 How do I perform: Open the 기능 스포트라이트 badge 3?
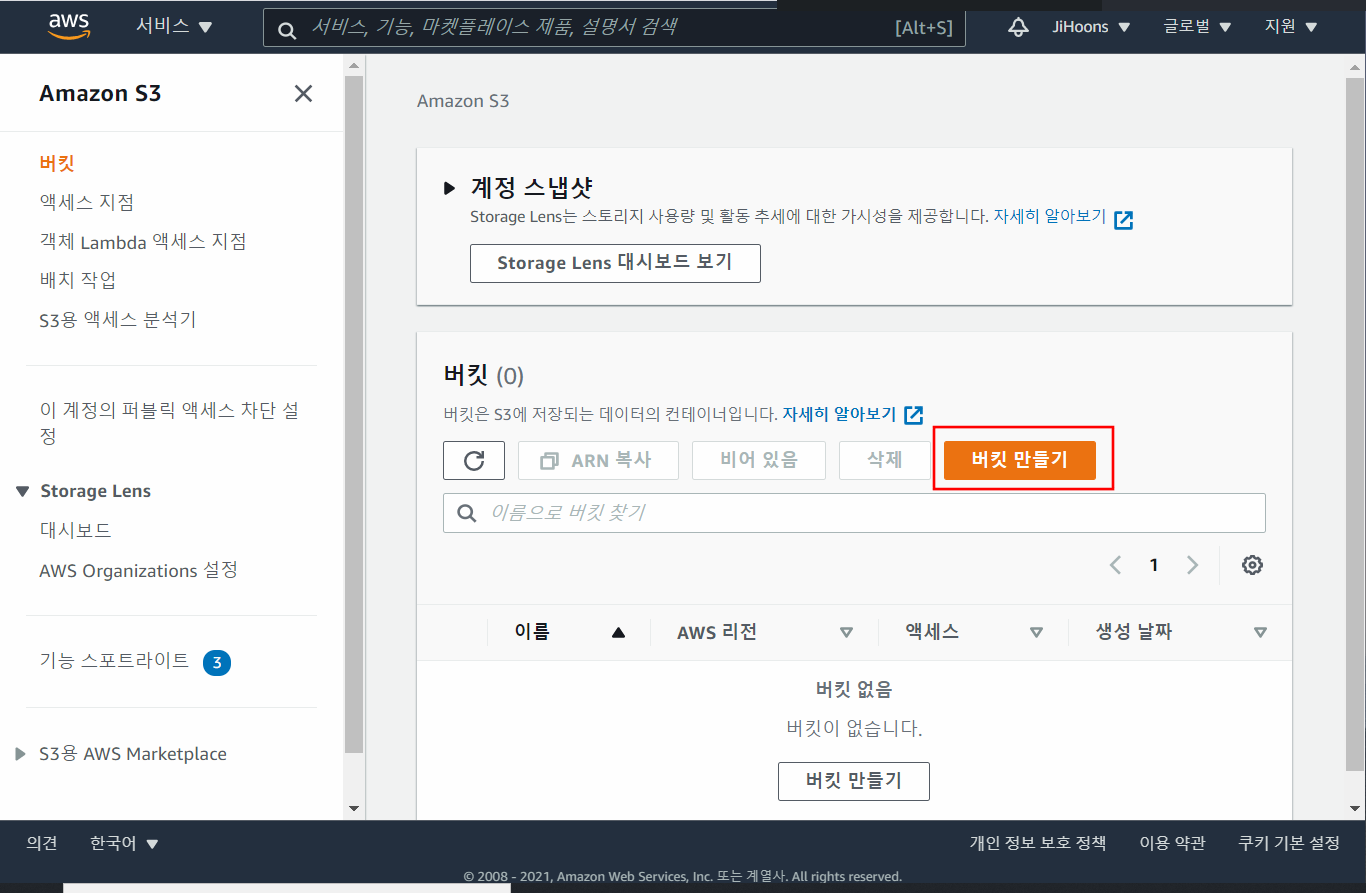pyautogui.click(x=217, y=662)
